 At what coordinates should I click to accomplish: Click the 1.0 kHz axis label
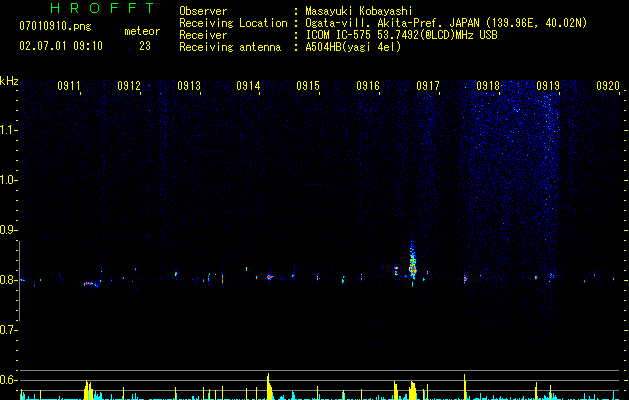9,180
